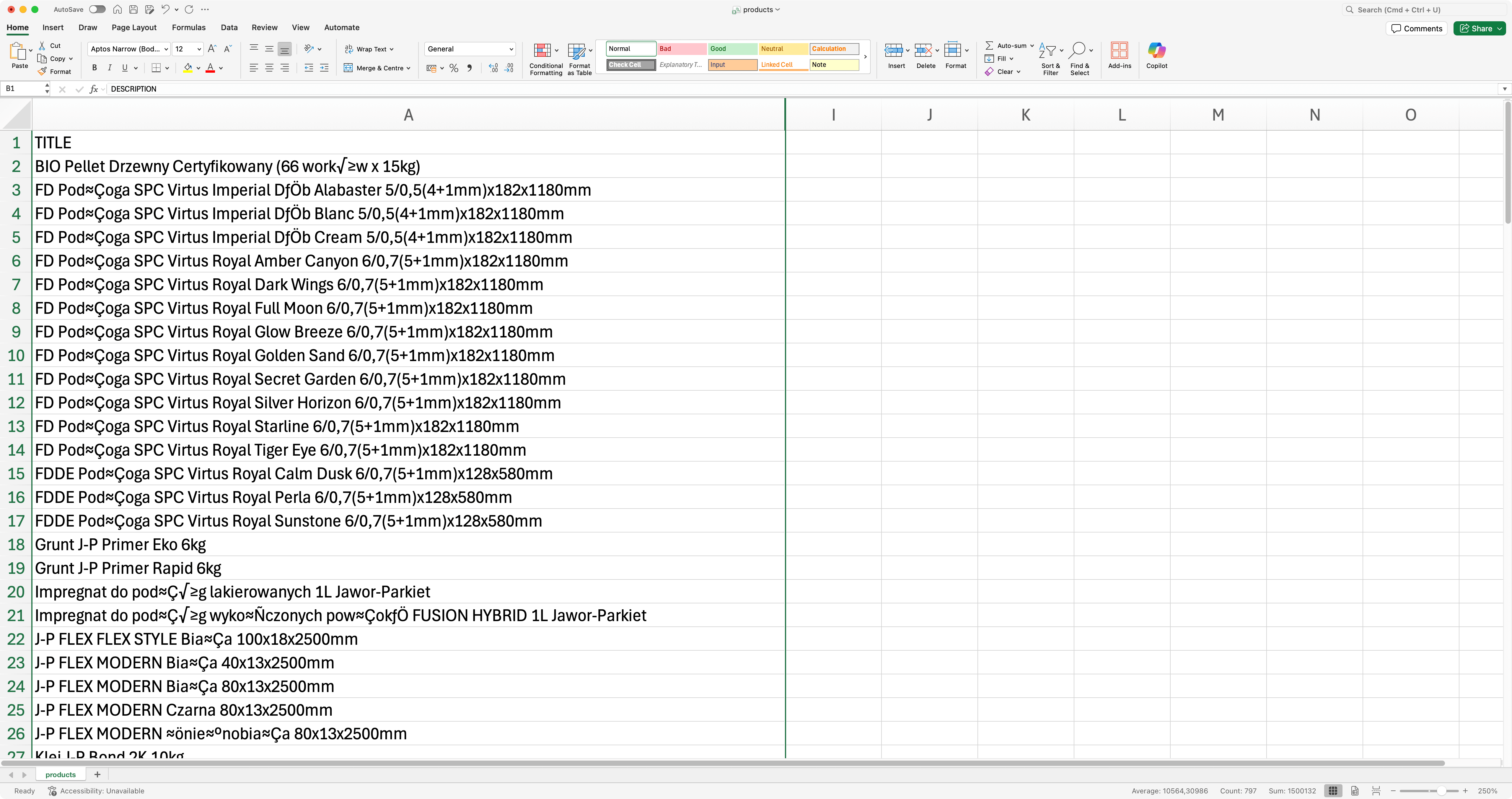Open the Formulas ribbon tab

pyautogui.click(x=188, y=27)
